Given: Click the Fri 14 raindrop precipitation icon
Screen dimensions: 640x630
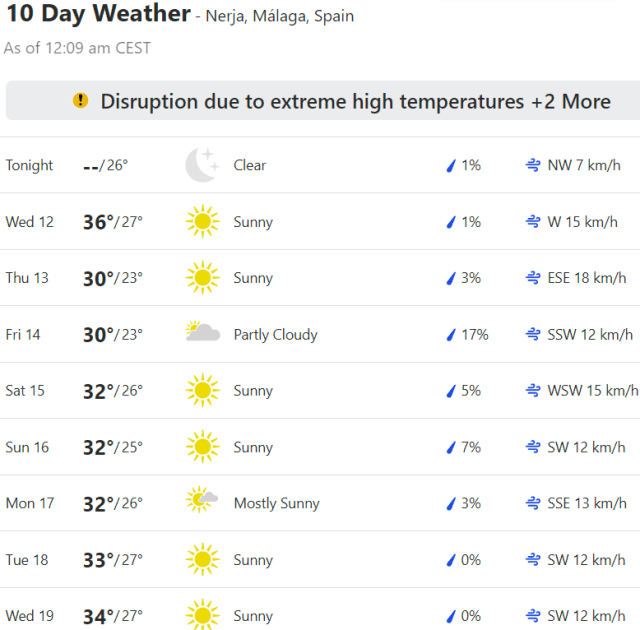Looking at the screenshot, I should (450, 335).
